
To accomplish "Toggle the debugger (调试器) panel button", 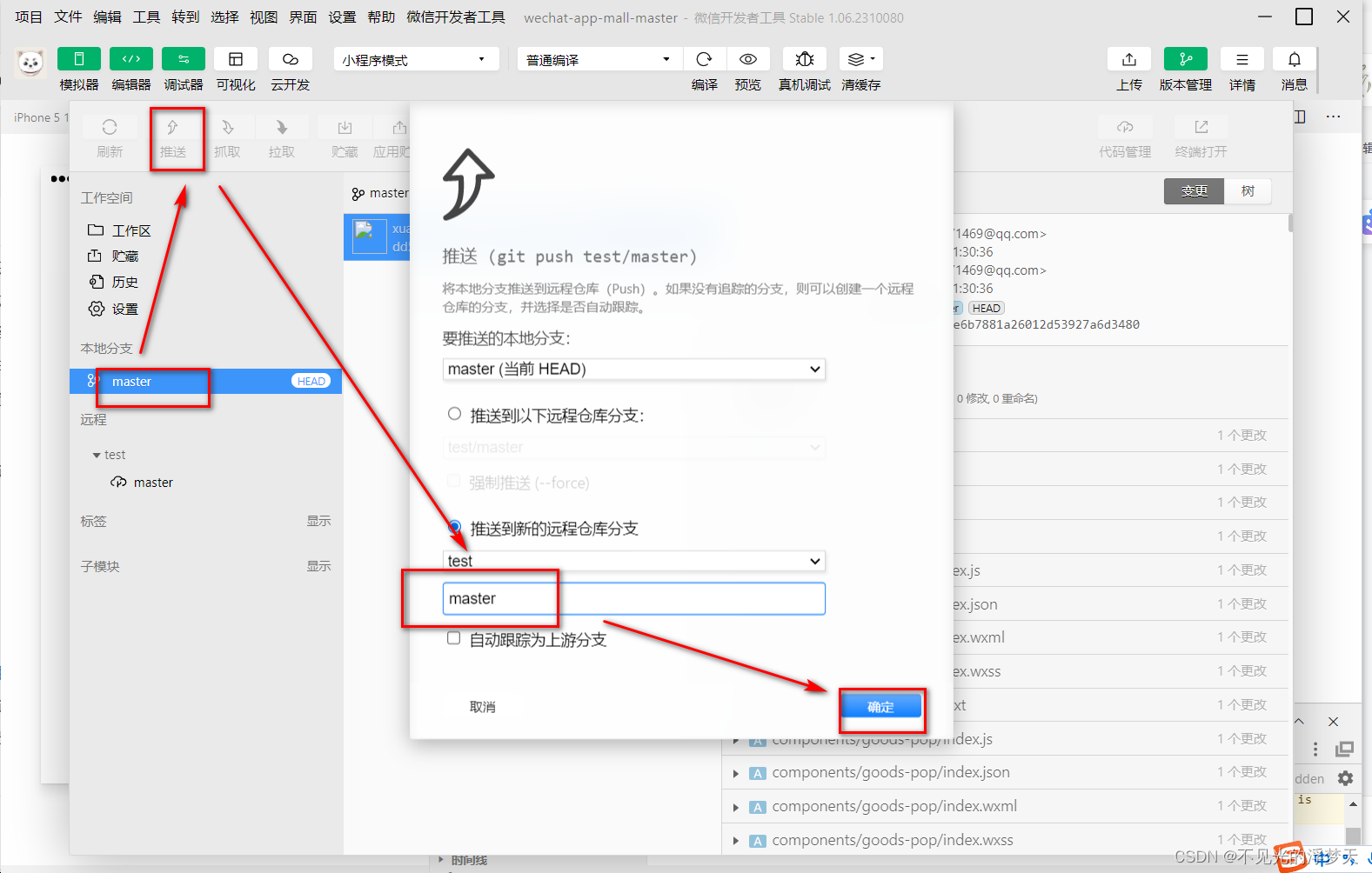I will tap(184, 58).
